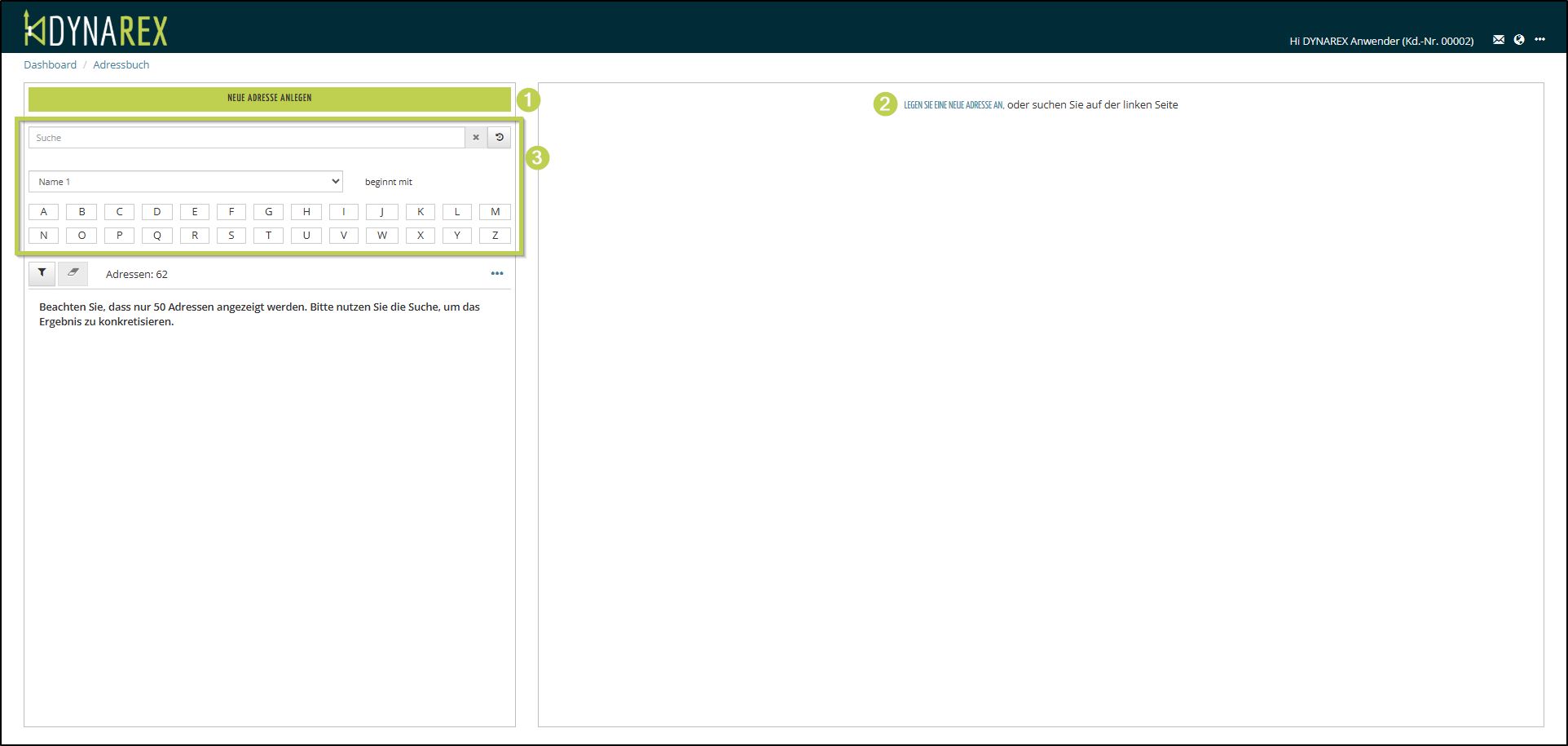Screen dimensions: 1568x746
Task: Expand the Name 1 dropdown
Action: pos(186,182)
